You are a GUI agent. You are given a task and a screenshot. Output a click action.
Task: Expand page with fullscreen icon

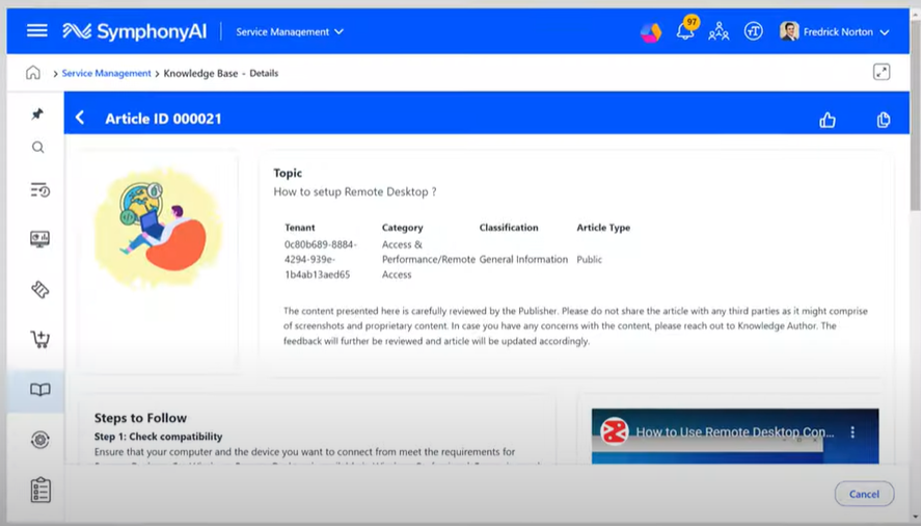[x=881, y=72]
